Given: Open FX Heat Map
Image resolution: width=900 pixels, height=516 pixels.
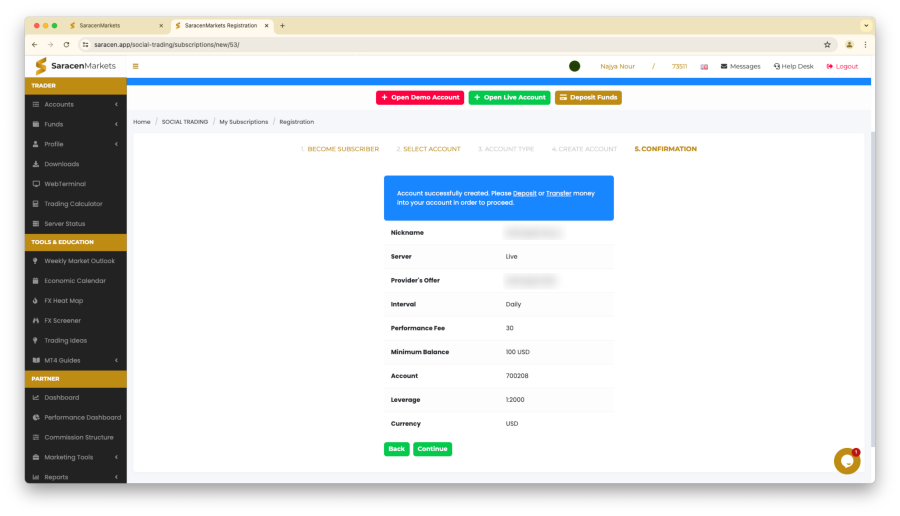Looking at the screenshot, I should [x=76, y=301].
